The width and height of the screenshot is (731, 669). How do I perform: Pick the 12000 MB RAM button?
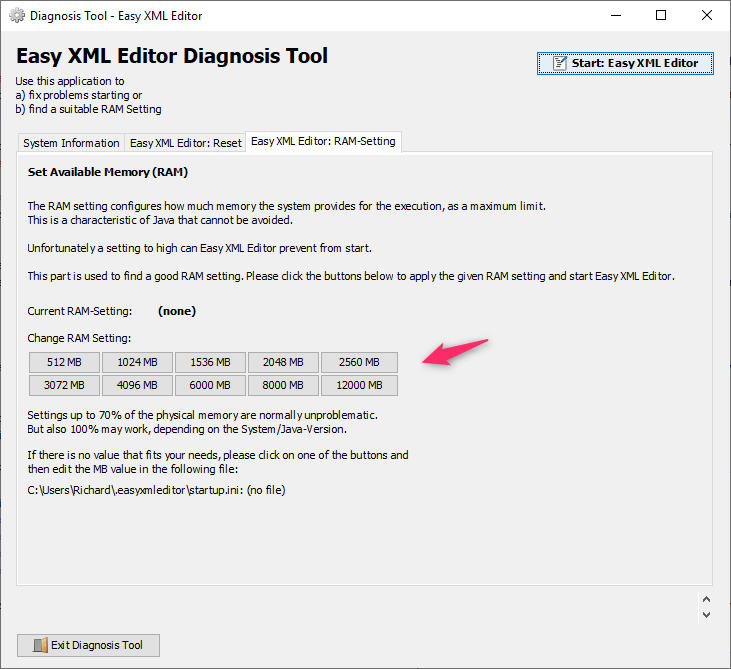pyautogui.click(x=359, y=385)
